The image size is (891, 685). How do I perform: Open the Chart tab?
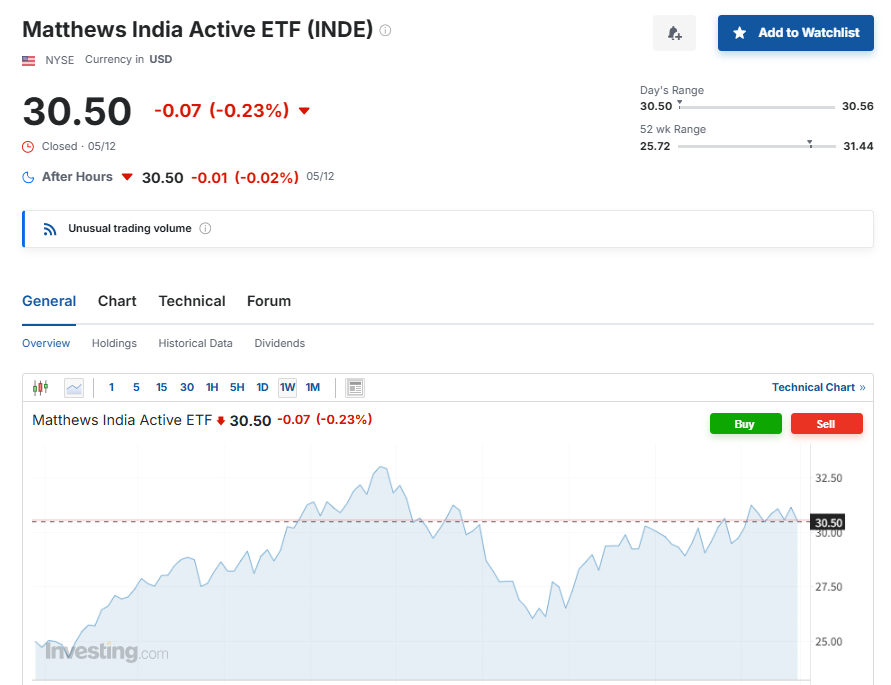tap(117, 301)
